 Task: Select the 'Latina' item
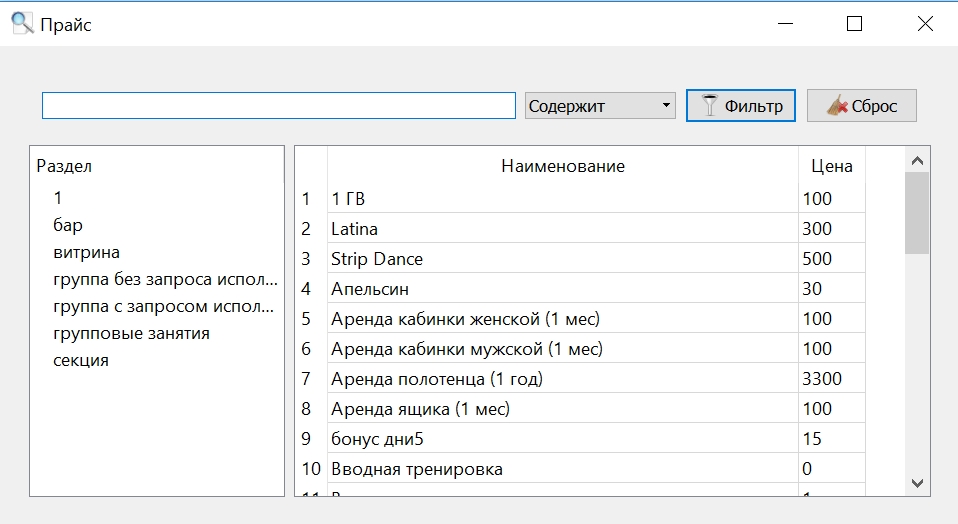pos(563,228)
